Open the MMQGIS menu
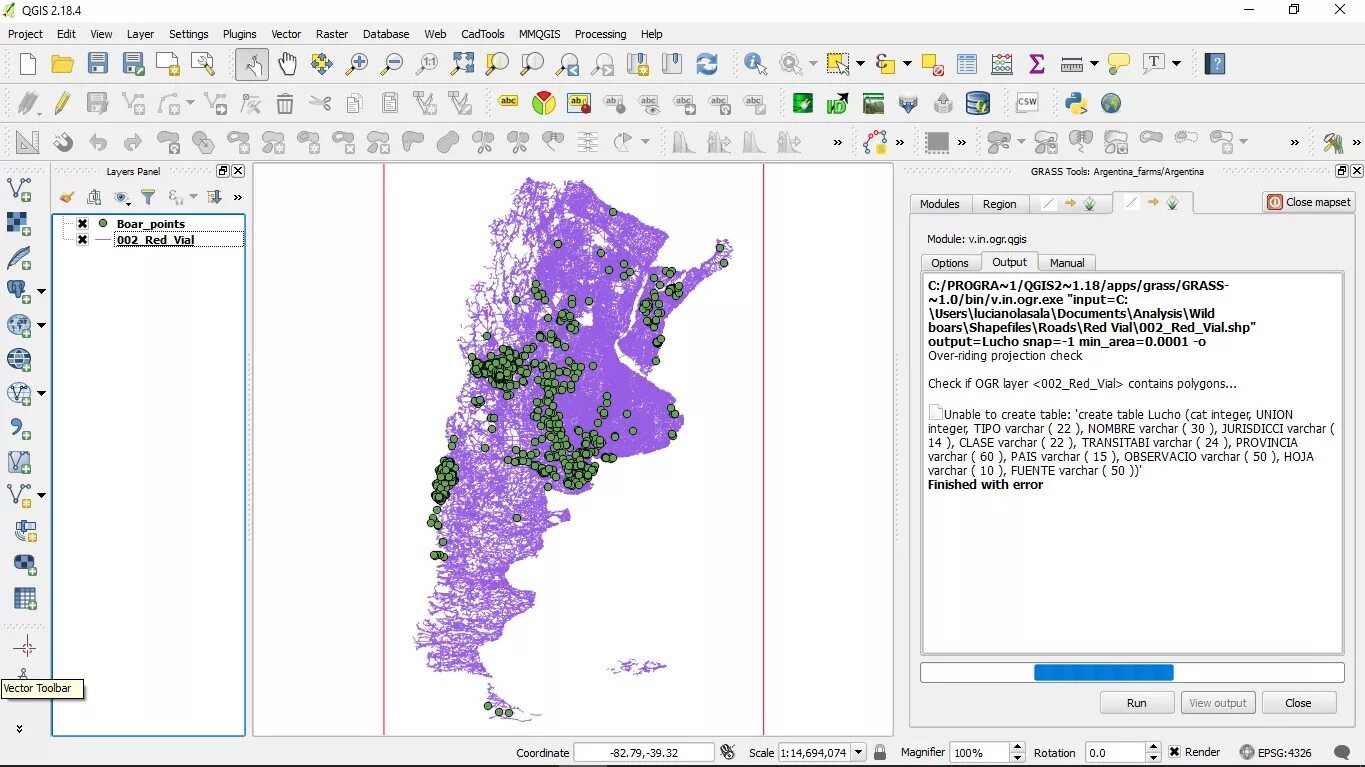Screen dimensions: 1365x767 (539, 34)
